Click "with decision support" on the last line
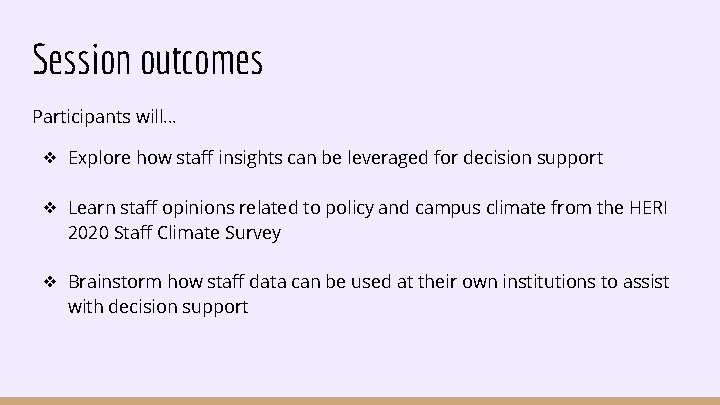This screenshot has height=405, width=720. point(158,308)
